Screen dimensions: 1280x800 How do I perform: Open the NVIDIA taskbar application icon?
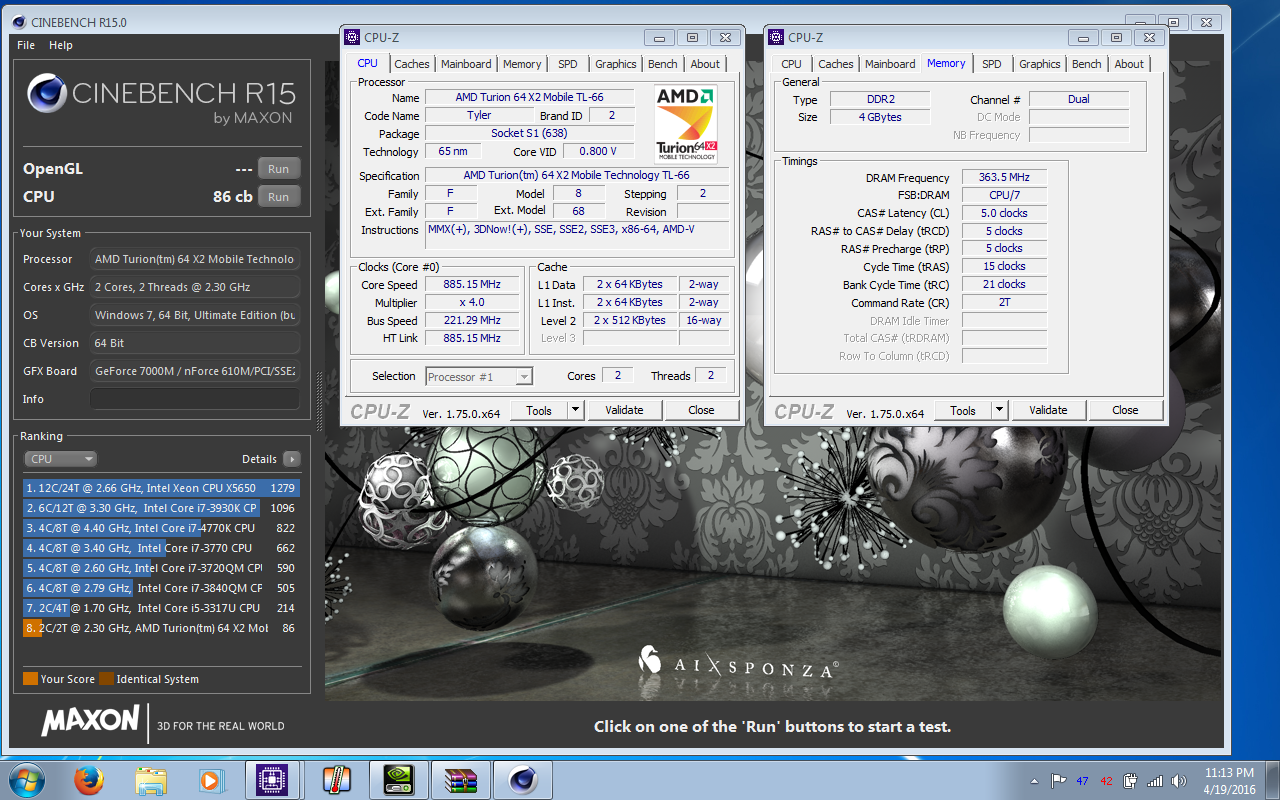(x=398, y=779)
